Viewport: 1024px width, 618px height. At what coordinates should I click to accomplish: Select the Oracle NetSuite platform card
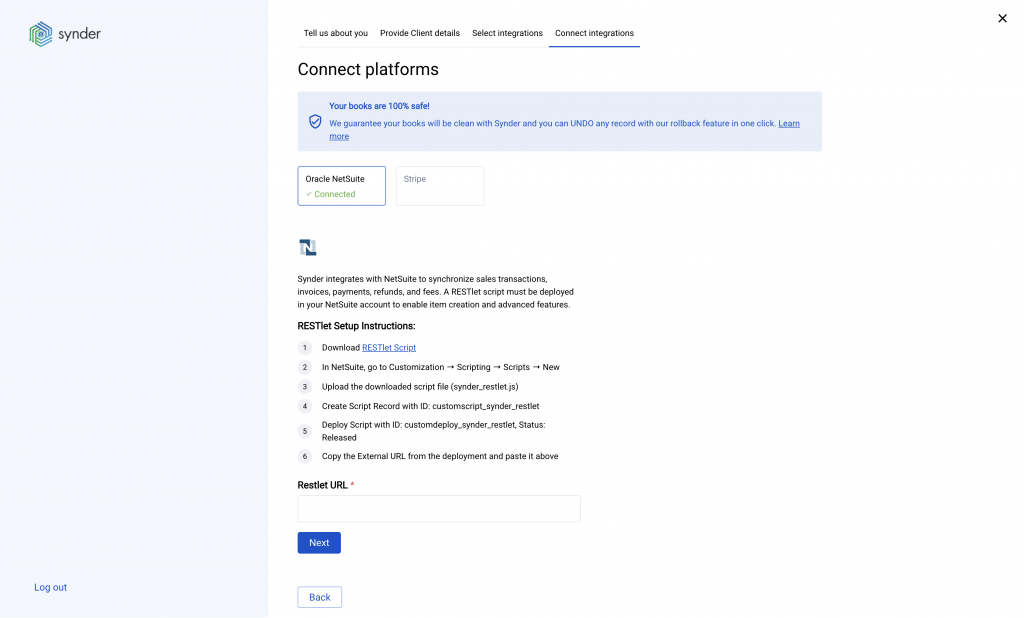tap(341, 186)
